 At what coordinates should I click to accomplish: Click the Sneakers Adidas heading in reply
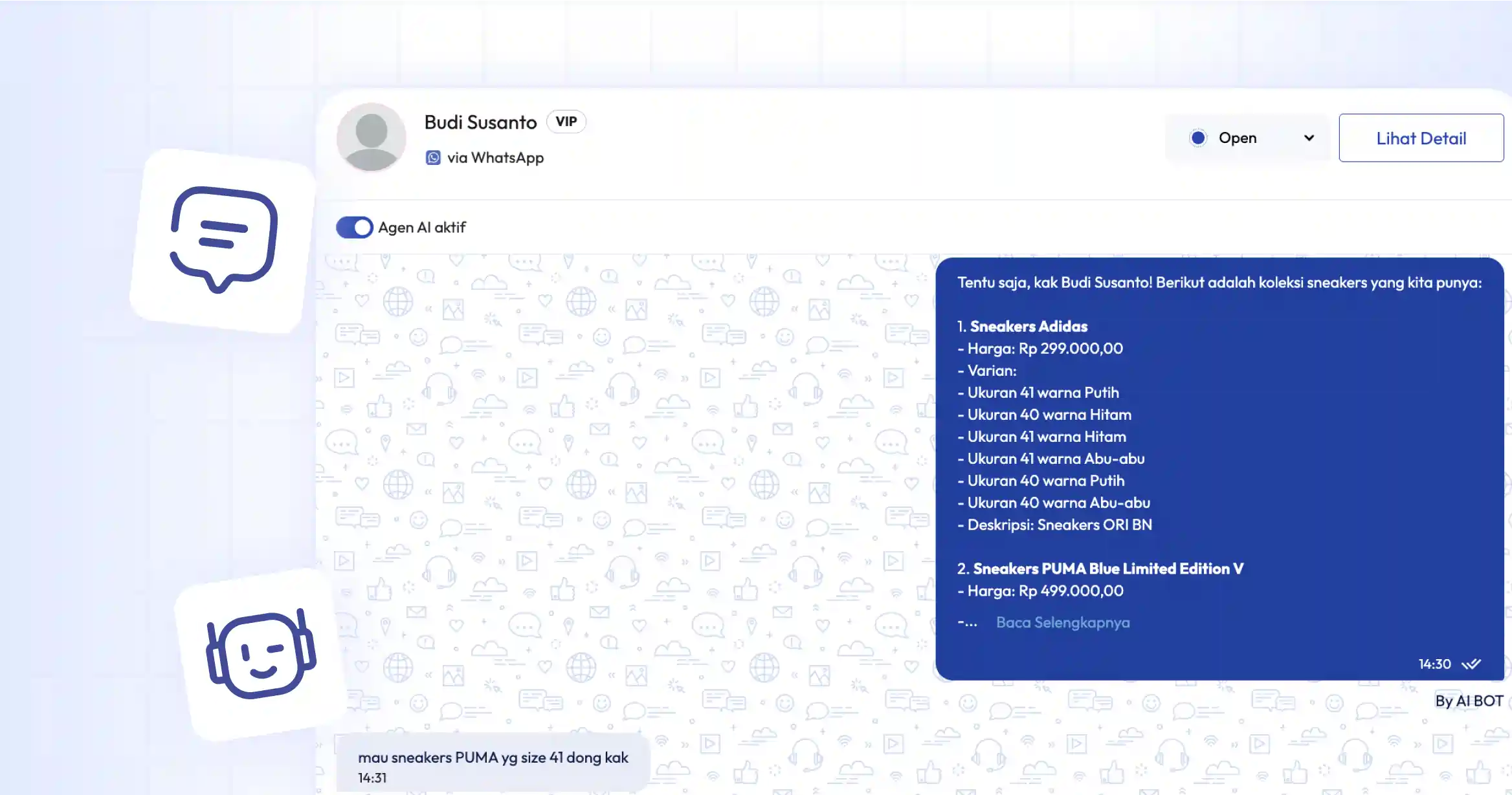coord(1028,327)
